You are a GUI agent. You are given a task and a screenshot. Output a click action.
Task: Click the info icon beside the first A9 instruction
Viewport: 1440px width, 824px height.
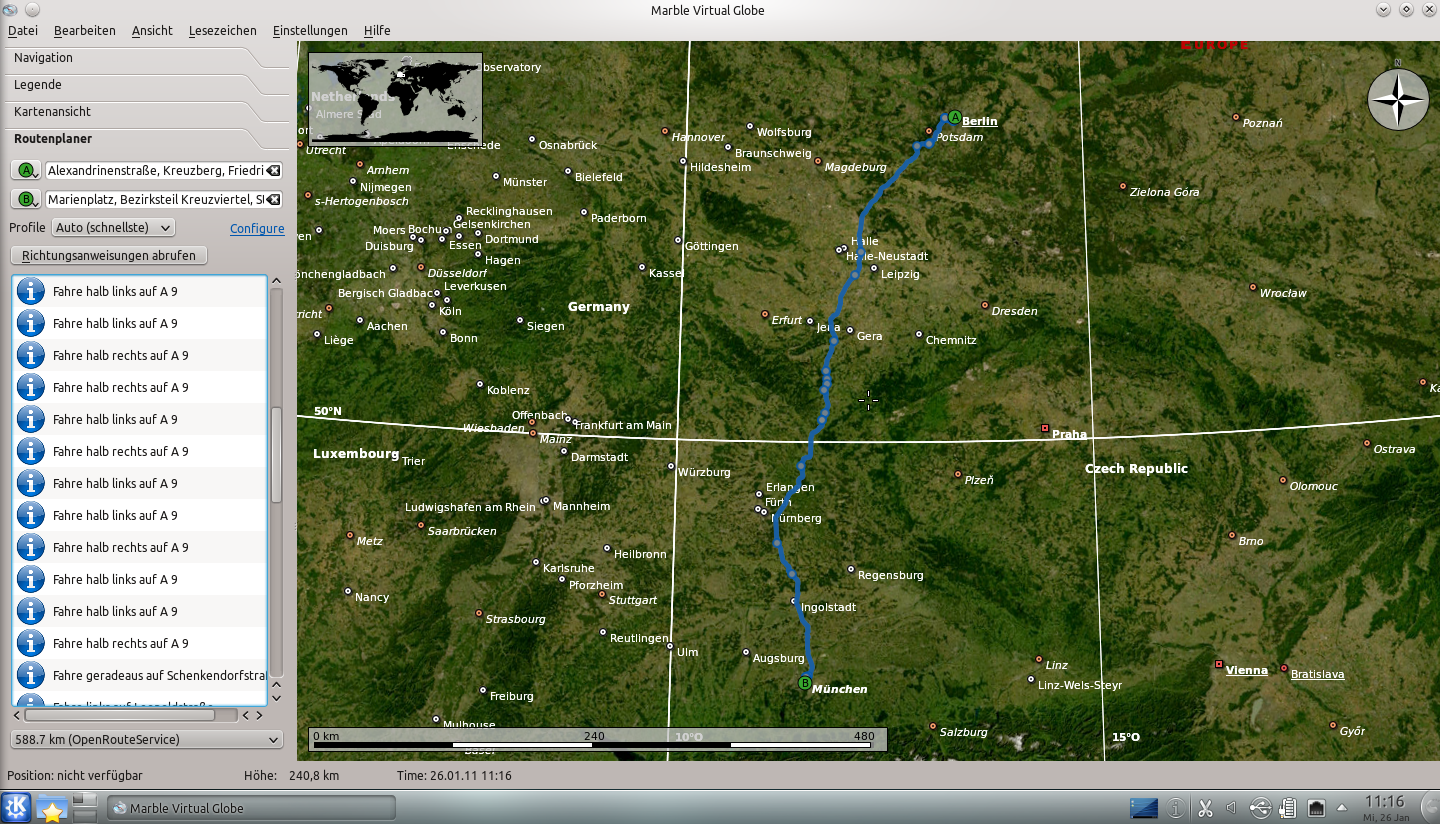click(31, 291)
